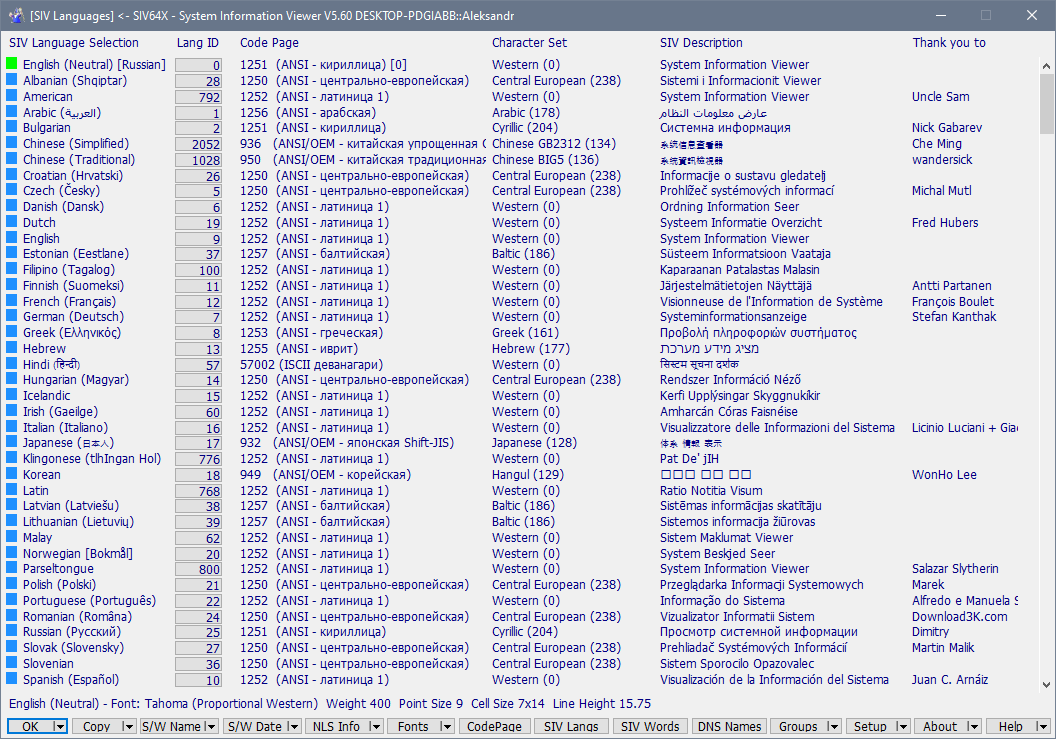Select the Slovenian language entry
The height and width of the screenshot is (739, 1056).
[x=48, y=664]
